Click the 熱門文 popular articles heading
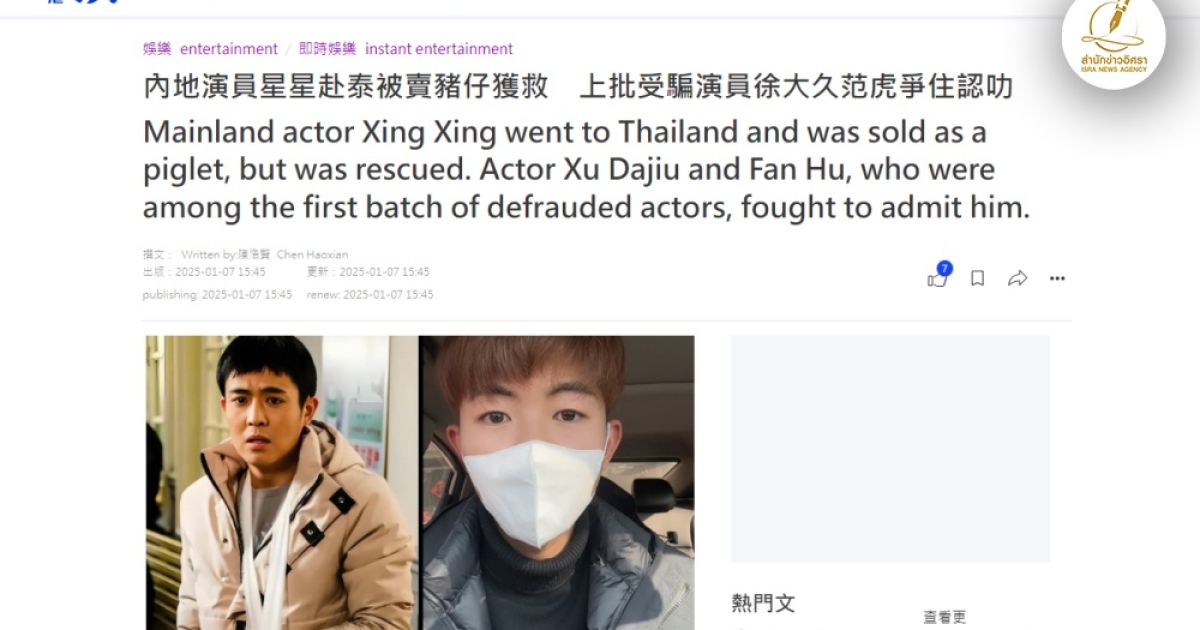This screenshot has height=630, width=1200. 763,603
